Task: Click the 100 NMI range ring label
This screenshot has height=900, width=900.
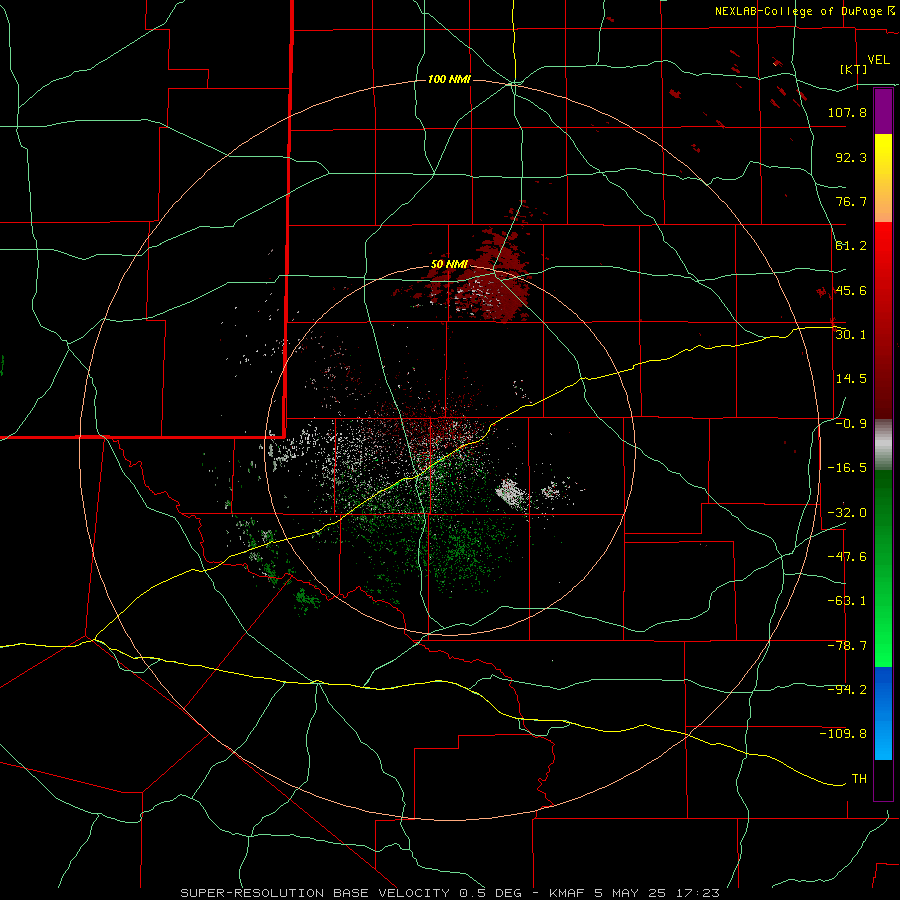Action: (x=449, y=79)
